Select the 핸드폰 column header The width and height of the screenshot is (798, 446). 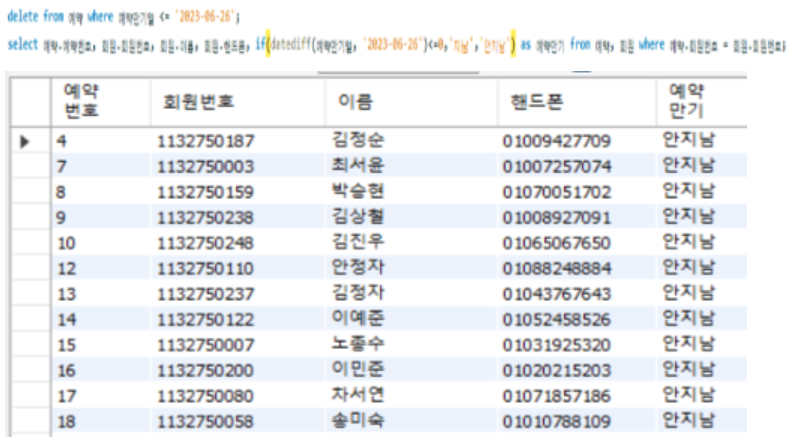(577, 102)
